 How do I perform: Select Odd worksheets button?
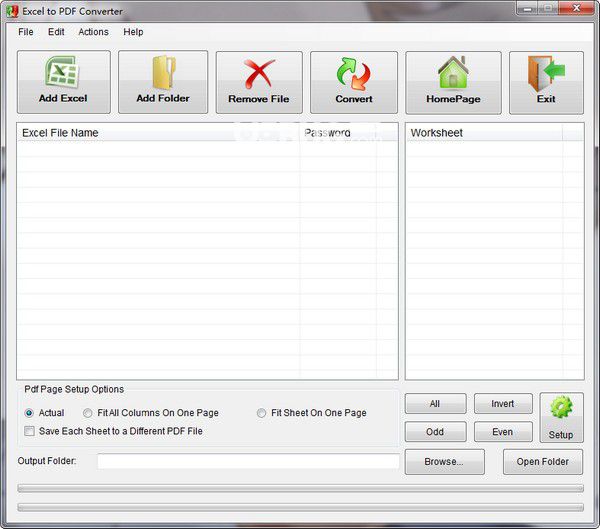pos(435,432)
